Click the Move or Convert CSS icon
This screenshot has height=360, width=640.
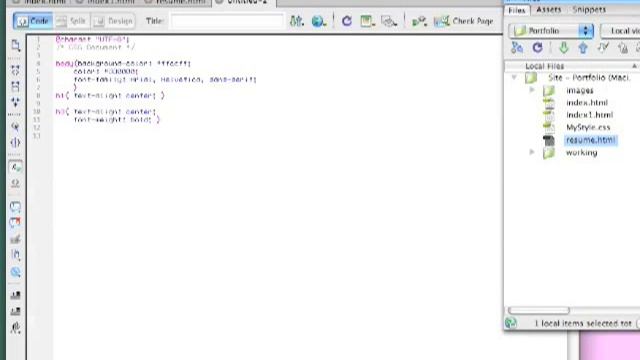pyautogui.click(x=16, y=272)
